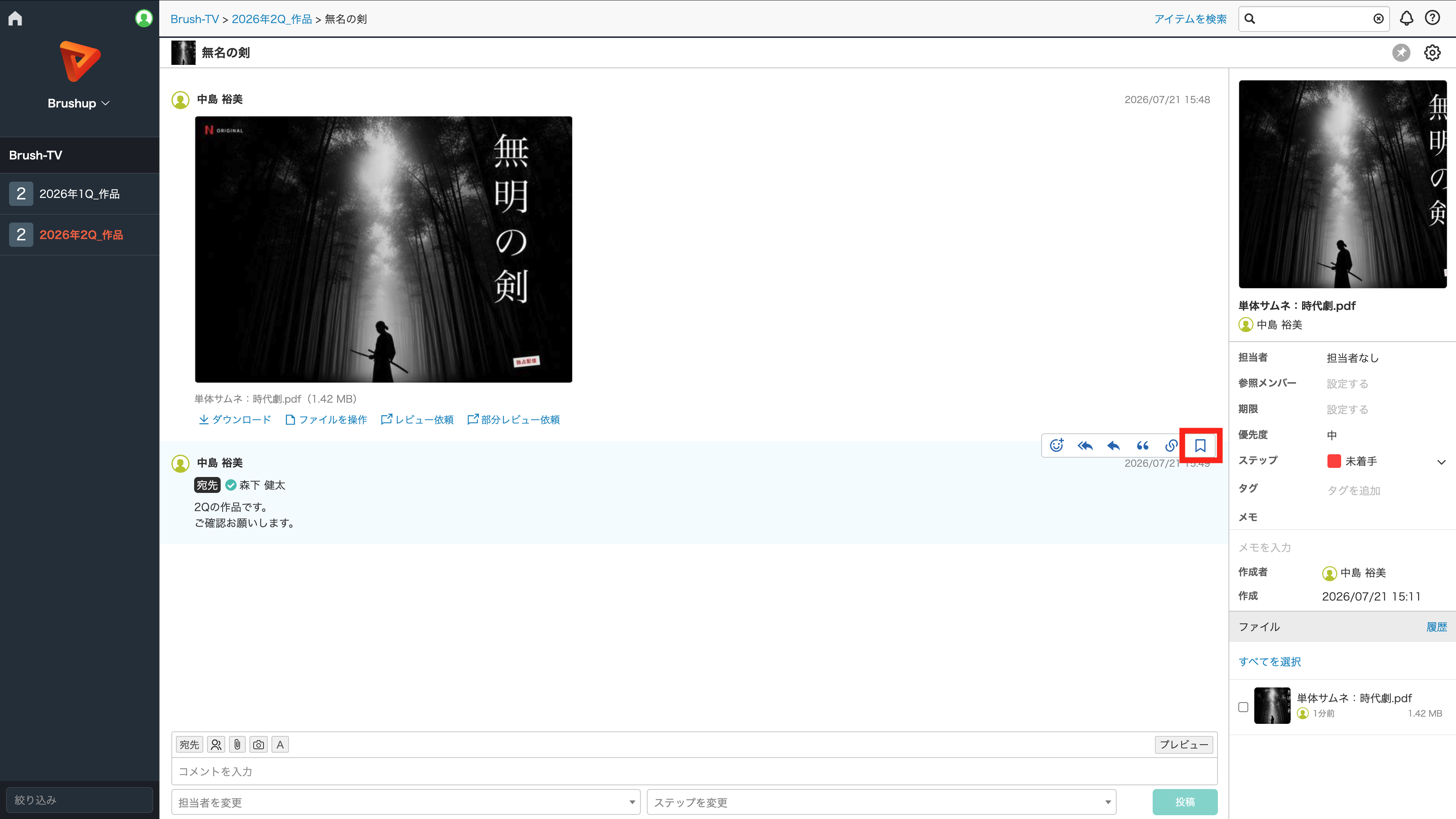The width and height of the screenshot is (1456, 819).
Task: Click the item title thumbnail for 無名の剣
Action: (x=183, y=53)
